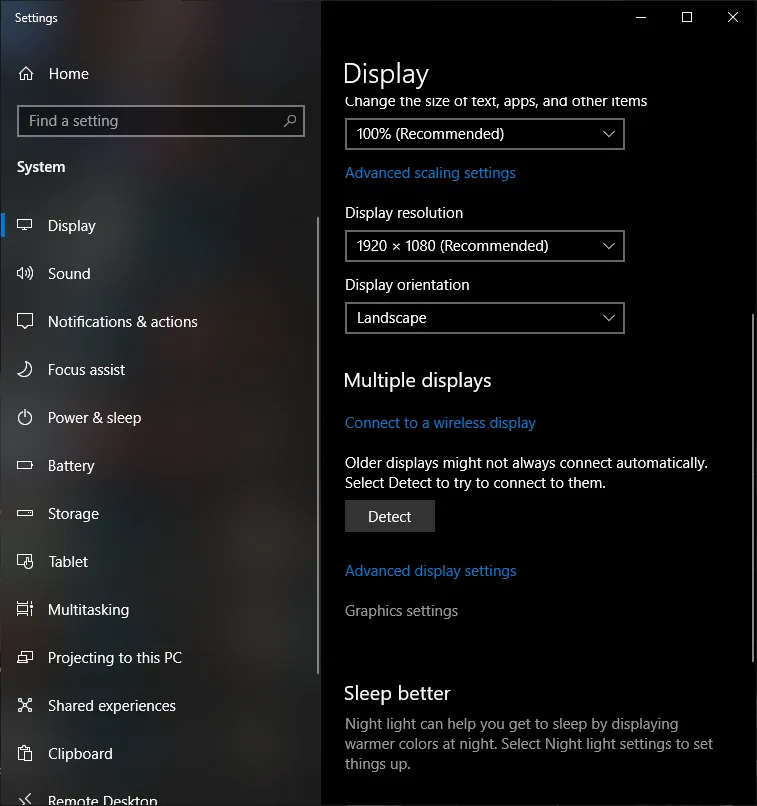757x806 pixels.
Task: Open Advanced display settings link
Action: coord(430,571)
